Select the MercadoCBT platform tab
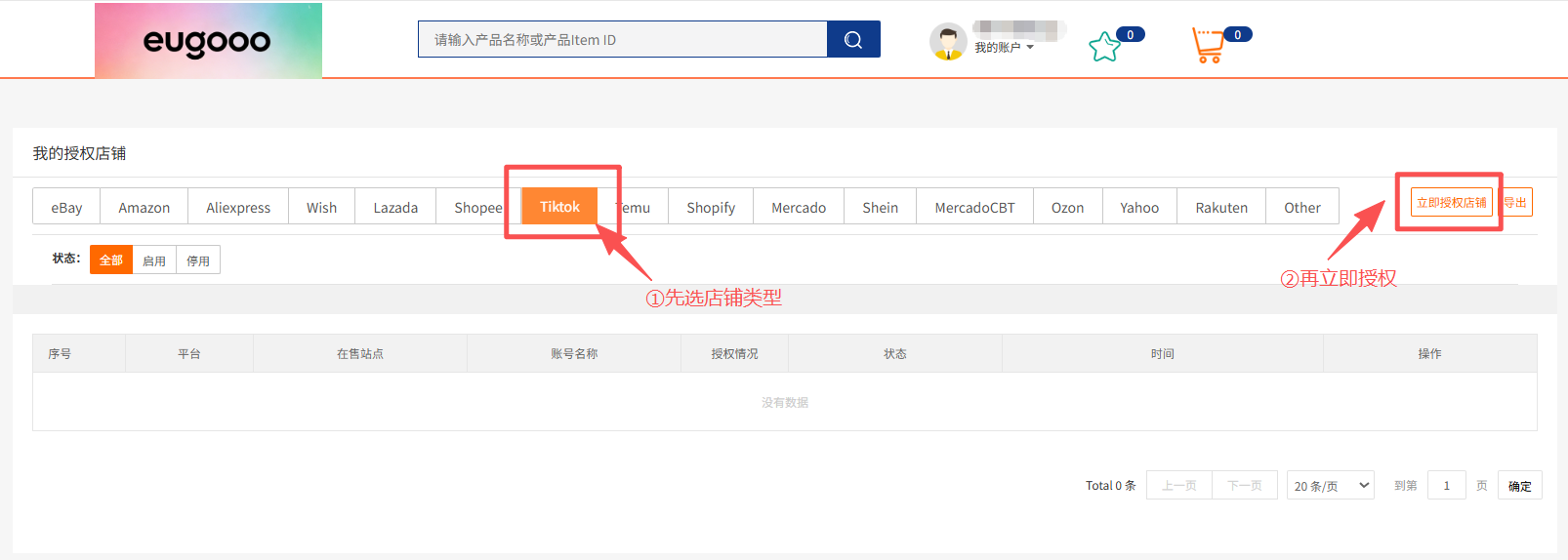Image resolution: width=1568 pixels, height=560 pixels. 974,207
